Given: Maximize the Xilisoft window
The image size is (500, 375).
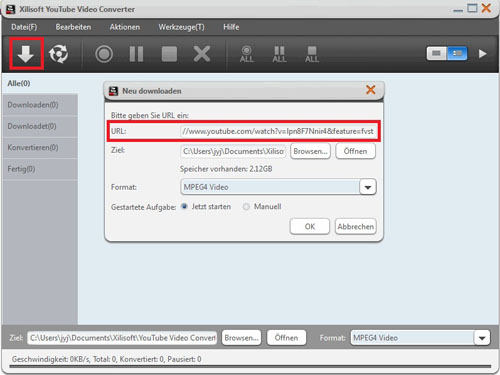Looking at the screenshot, I should coord(472,8).
